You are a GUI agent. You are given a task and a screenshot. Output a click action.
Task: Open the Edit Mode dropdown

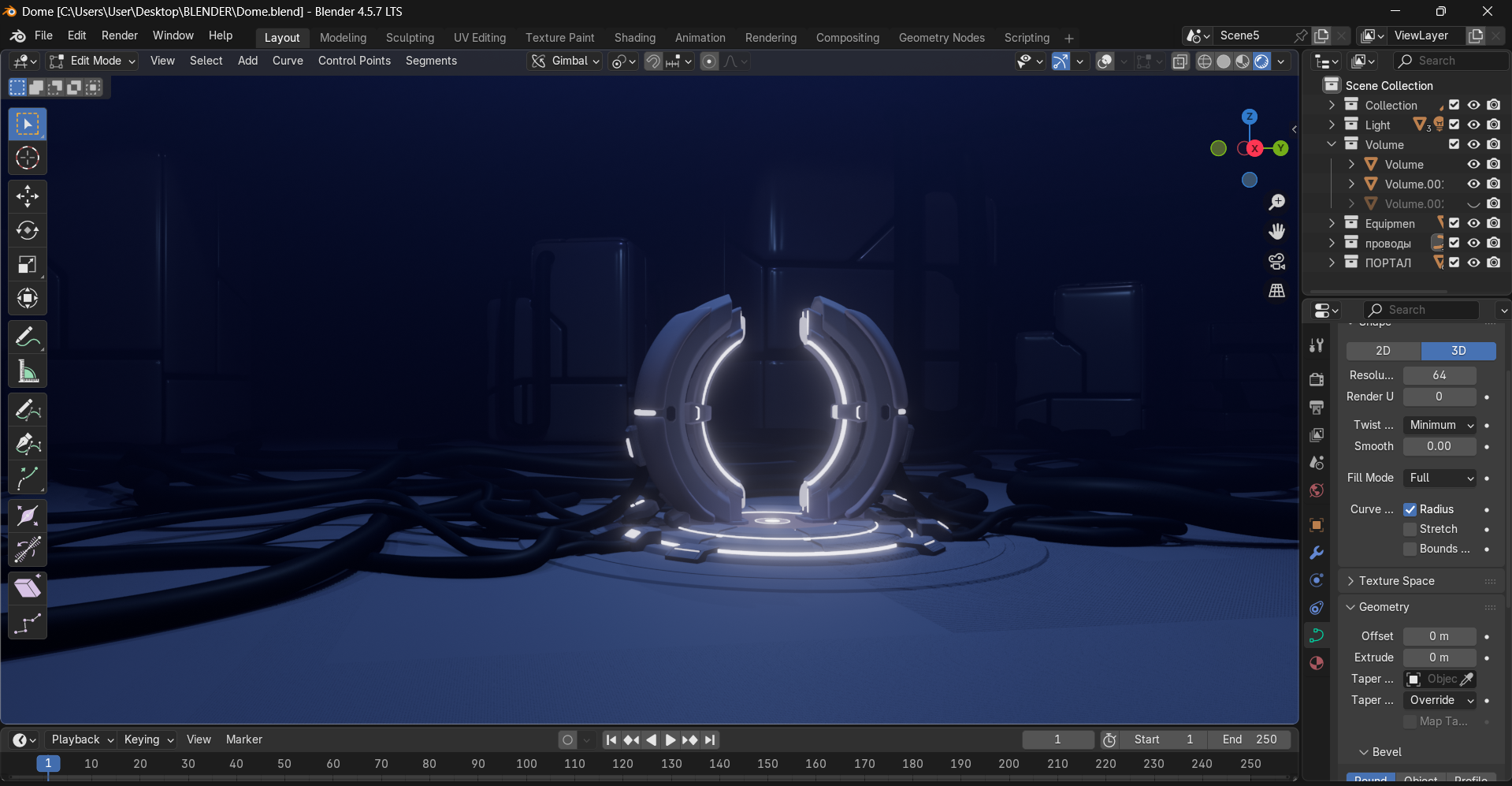pos(92,61)
